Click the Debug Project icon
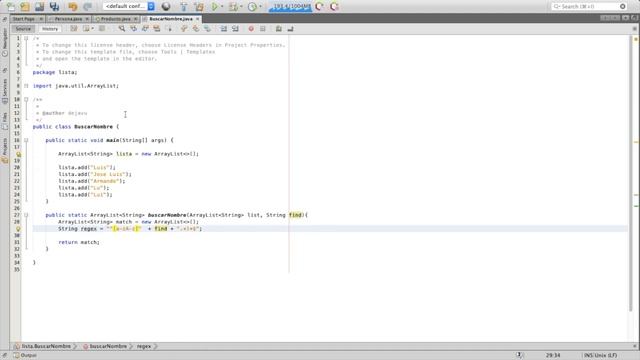640x360 pixels. tap(233, 7)
